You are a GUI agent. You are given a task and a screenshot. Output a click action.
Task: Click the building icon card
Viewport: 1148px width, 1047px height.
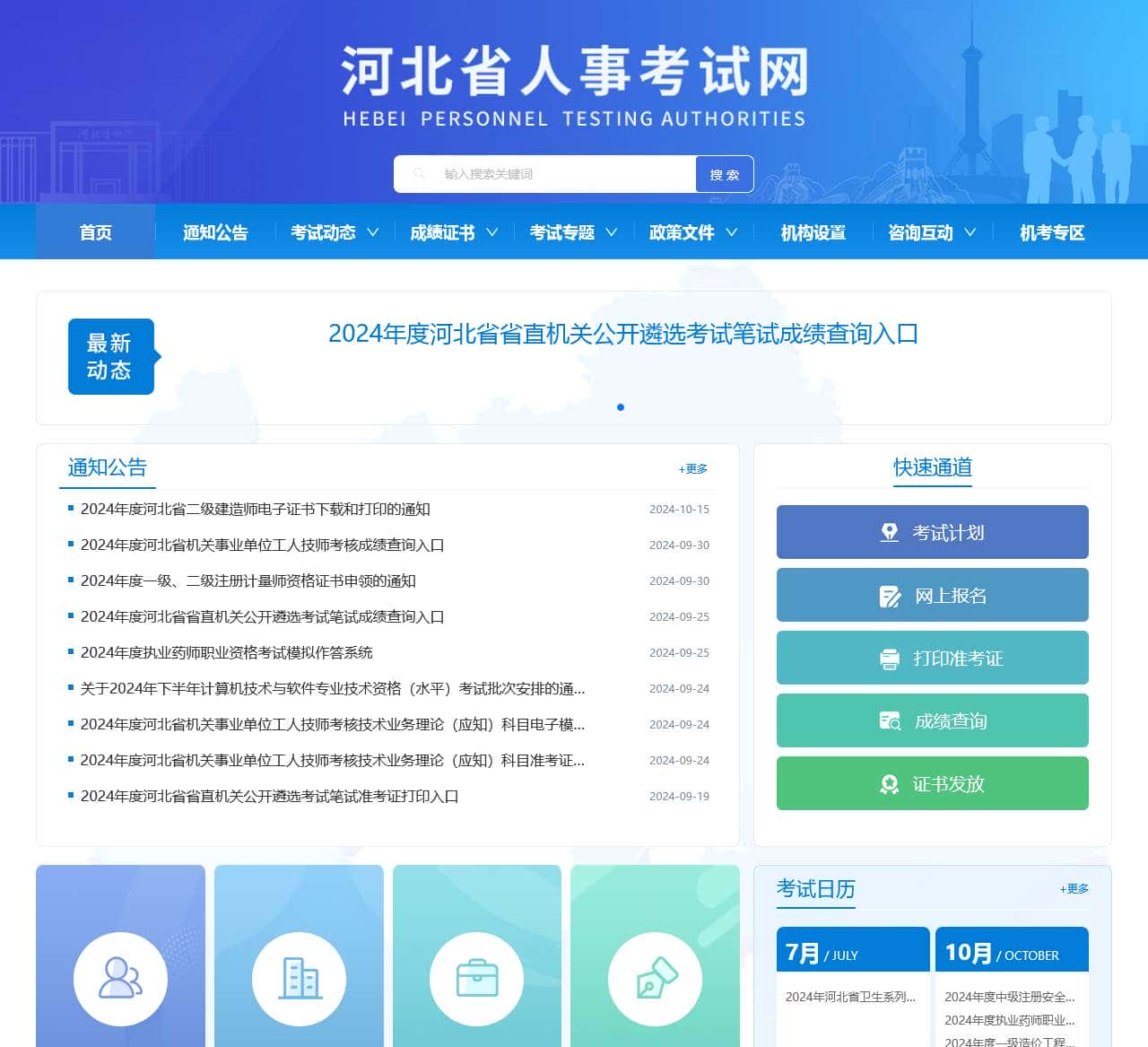299,979
